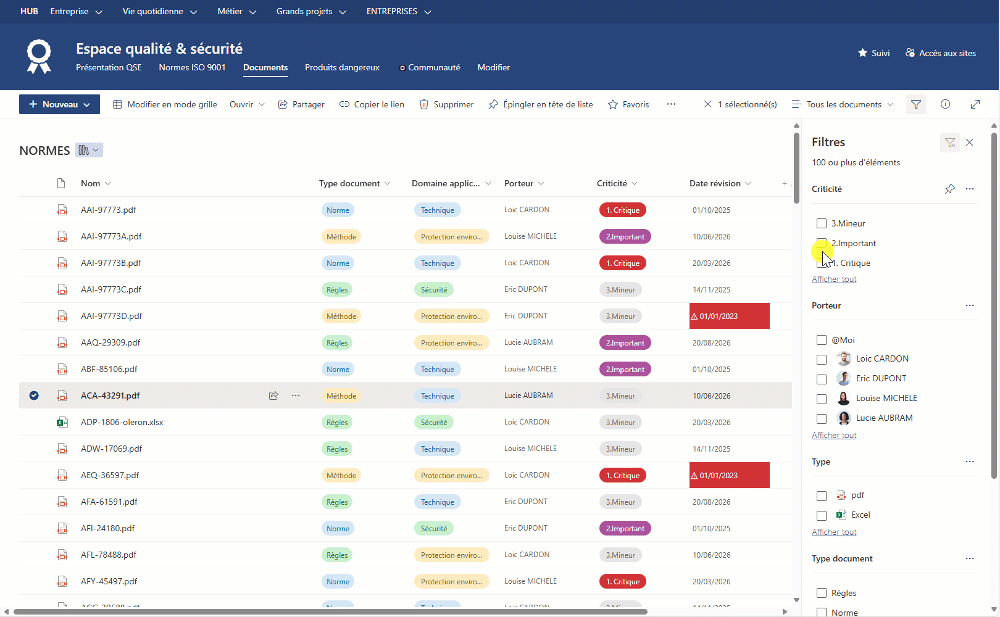Click PDF file icon of AAI-97773.pdf

[x=62, y=210]
